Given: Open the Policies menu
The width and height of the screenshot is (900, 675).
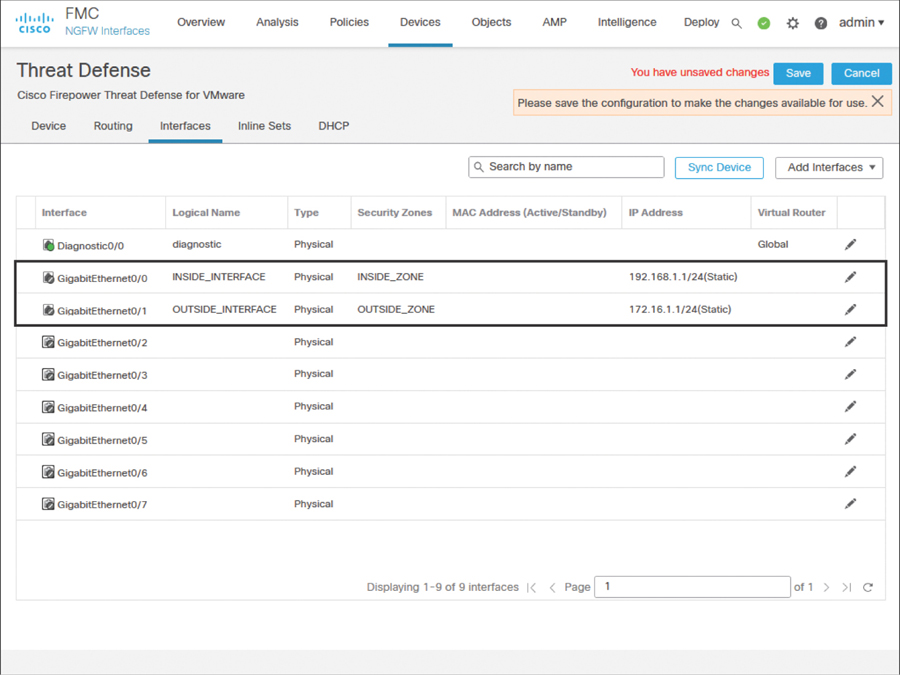Looking at the screenshot, I should [349, 22].
